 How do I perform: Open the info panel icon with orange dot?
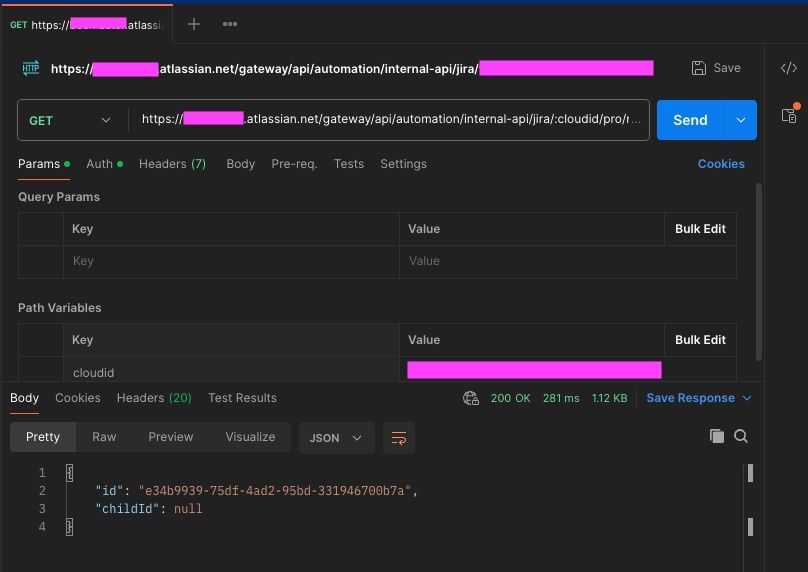pos(790,114)
